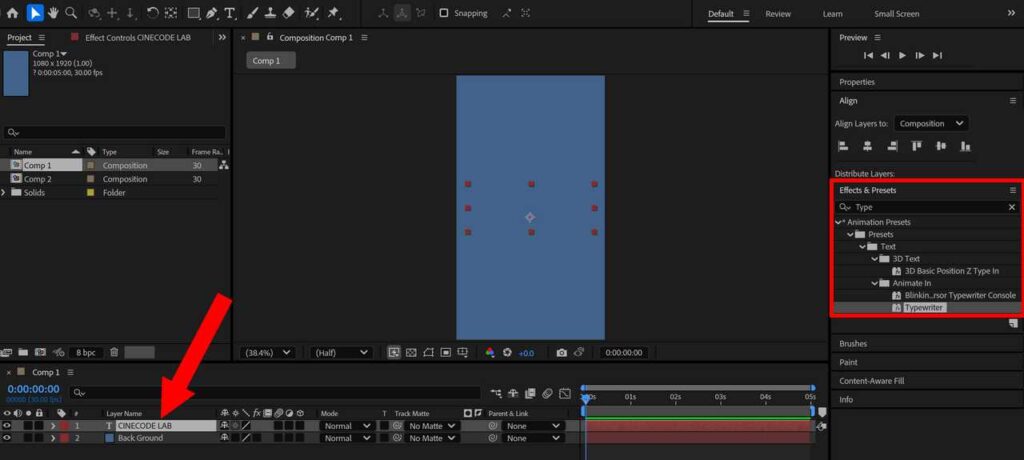Go to the Home screen icon
This screenshot has height=460, width=1024.
click(12, 12)
